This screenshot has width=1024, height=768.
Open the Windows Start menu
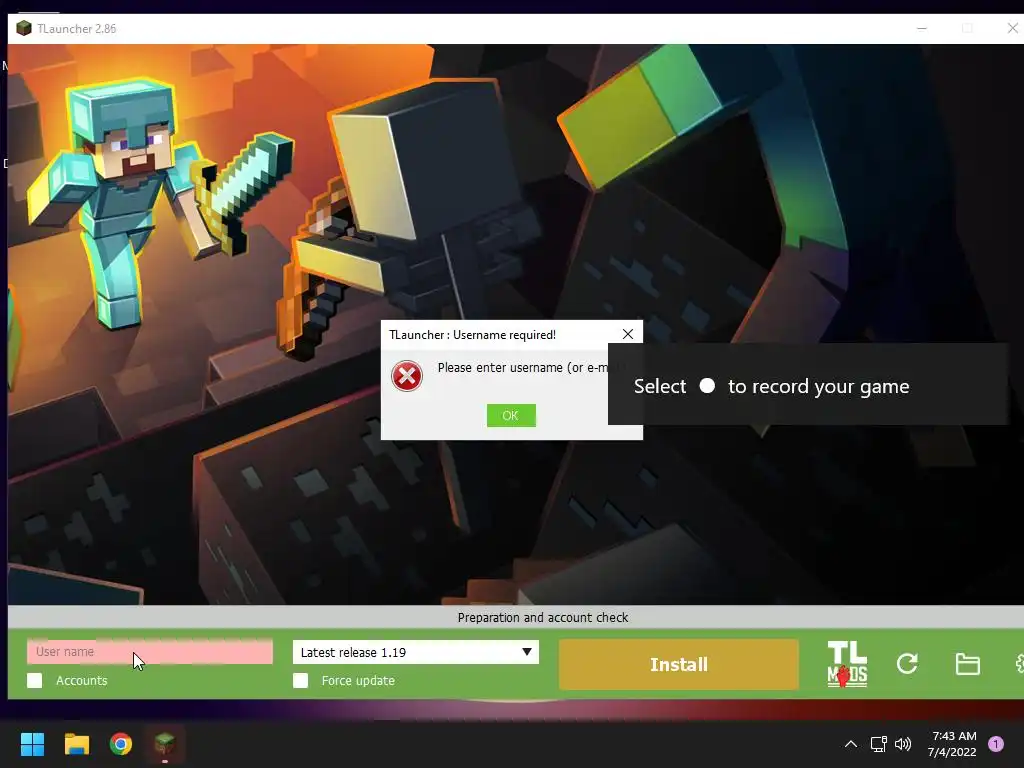coord(32,744)
